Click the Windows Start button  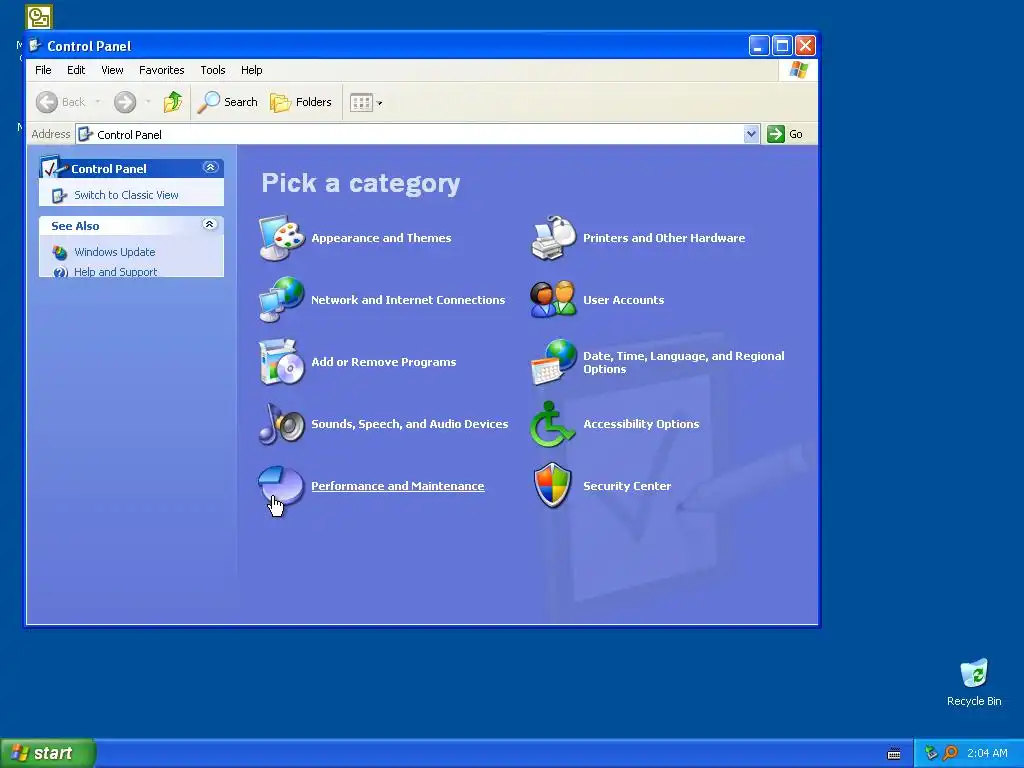pyautogui.click(x=48, y=753)
